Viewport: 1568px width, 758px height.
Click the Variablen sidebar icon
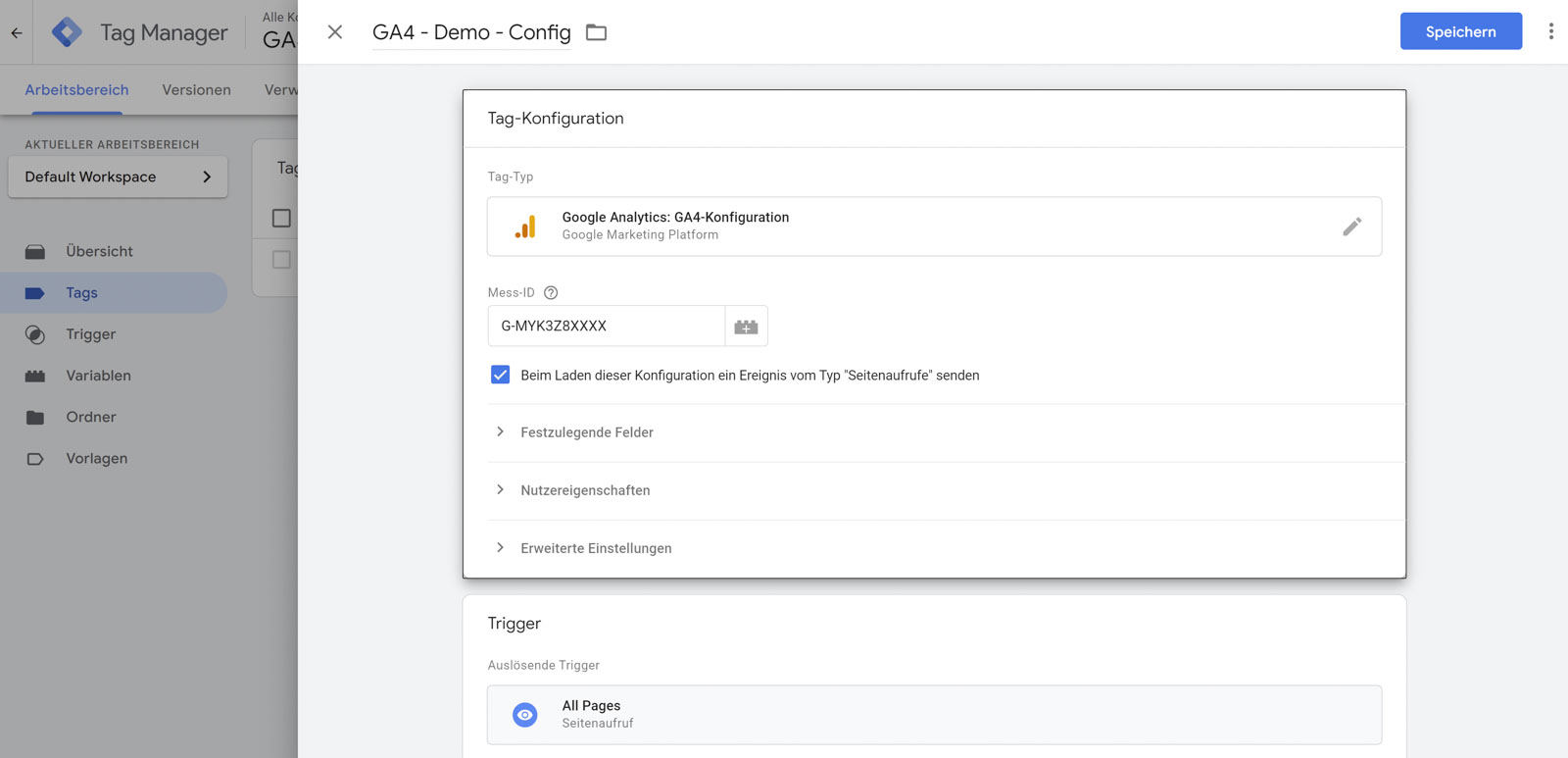coord(35,376)
